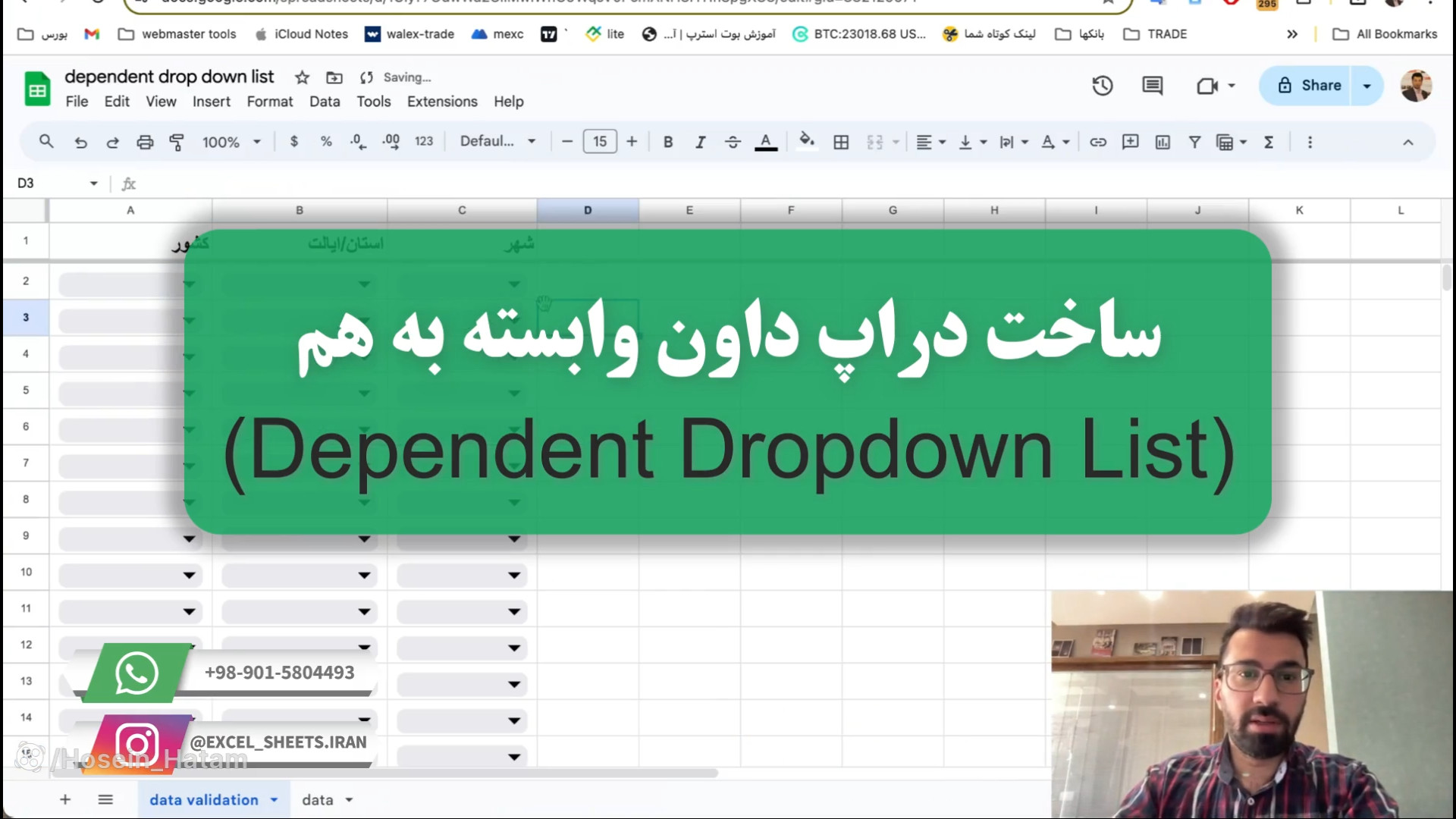Open more number formats 123

(424, 142)
